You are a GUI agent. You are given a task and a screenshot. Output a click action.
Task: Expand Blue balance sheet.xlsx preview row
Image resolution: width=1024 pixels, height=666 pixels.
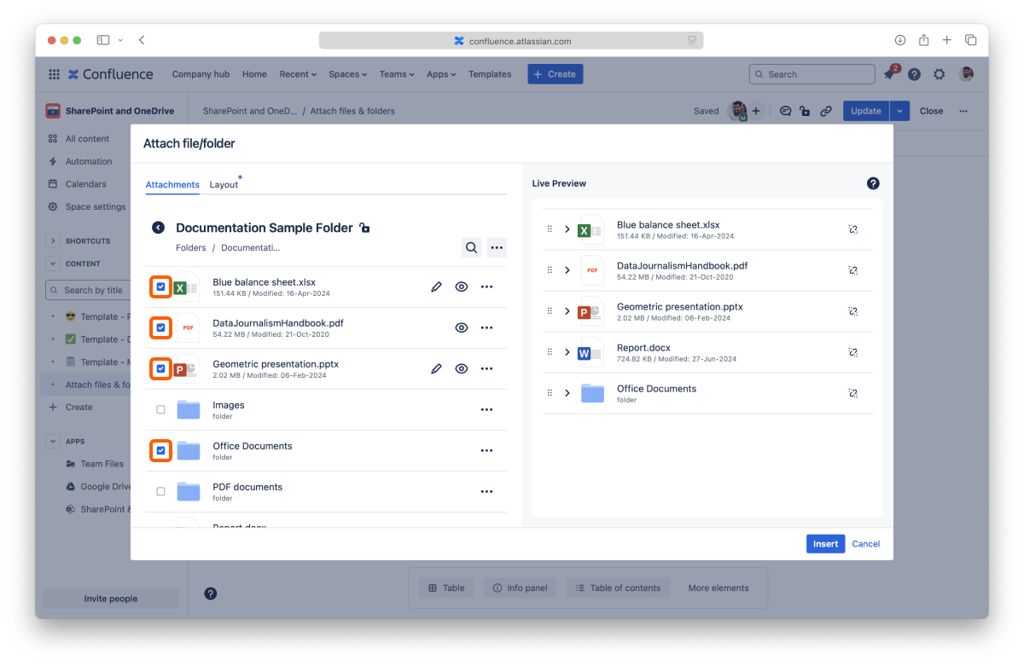567,229
